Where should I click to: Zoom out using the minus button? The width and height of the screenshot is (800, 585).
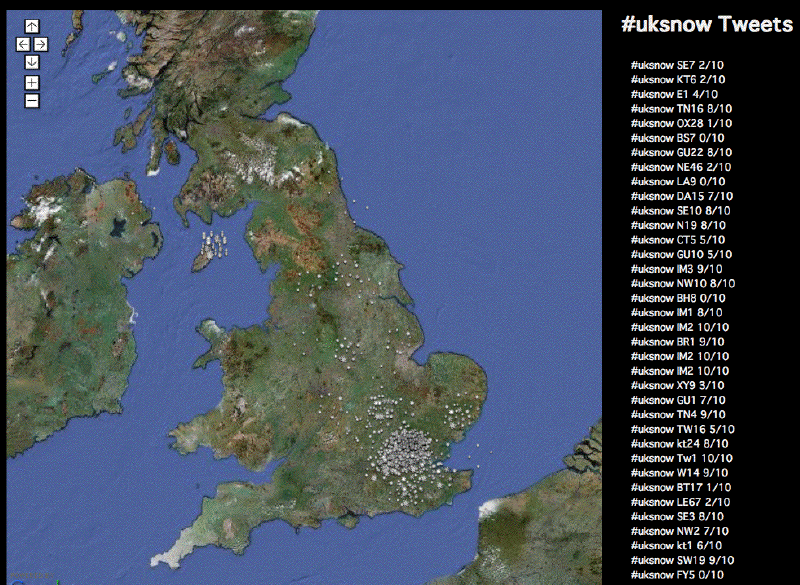coord(32,100)
